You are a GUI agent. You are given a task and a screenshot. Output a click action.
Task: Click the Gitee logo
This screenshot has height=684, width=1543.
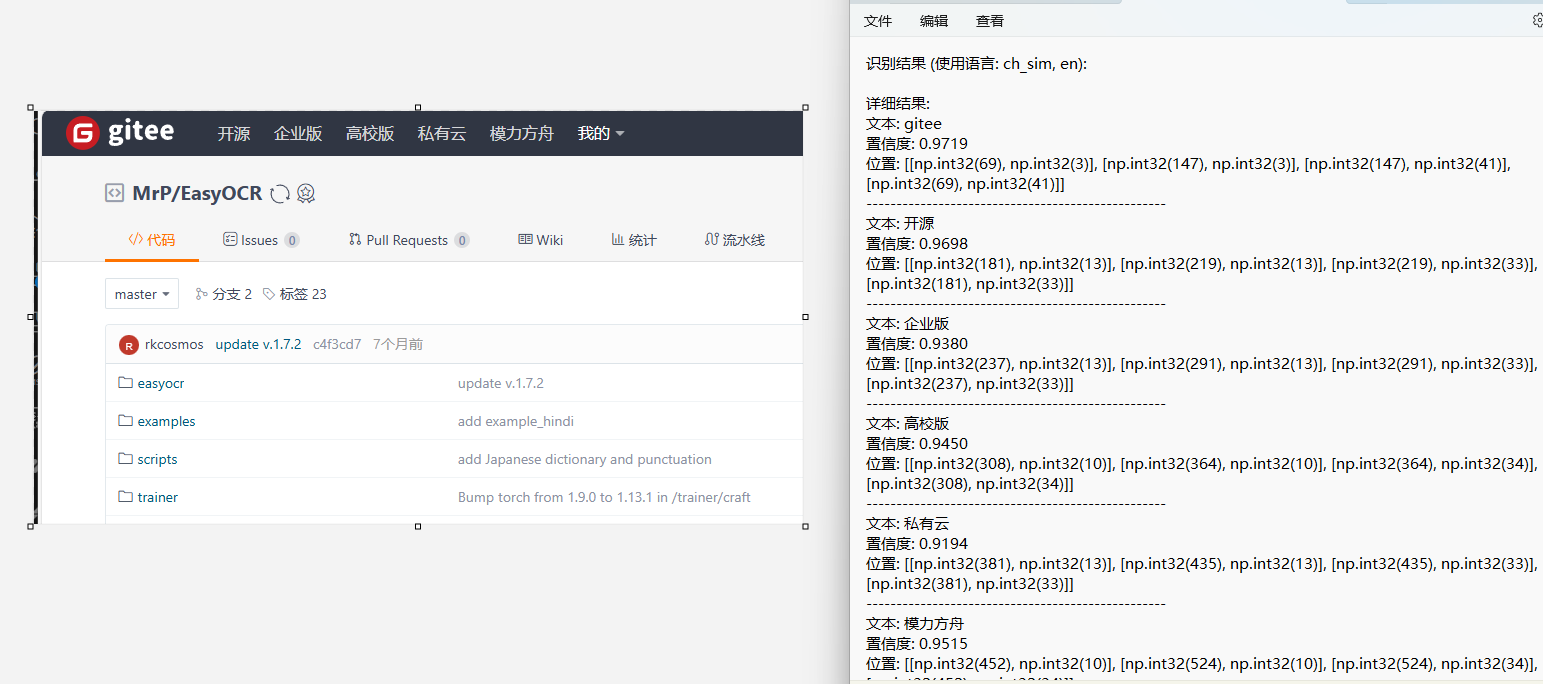coord(120,132)
